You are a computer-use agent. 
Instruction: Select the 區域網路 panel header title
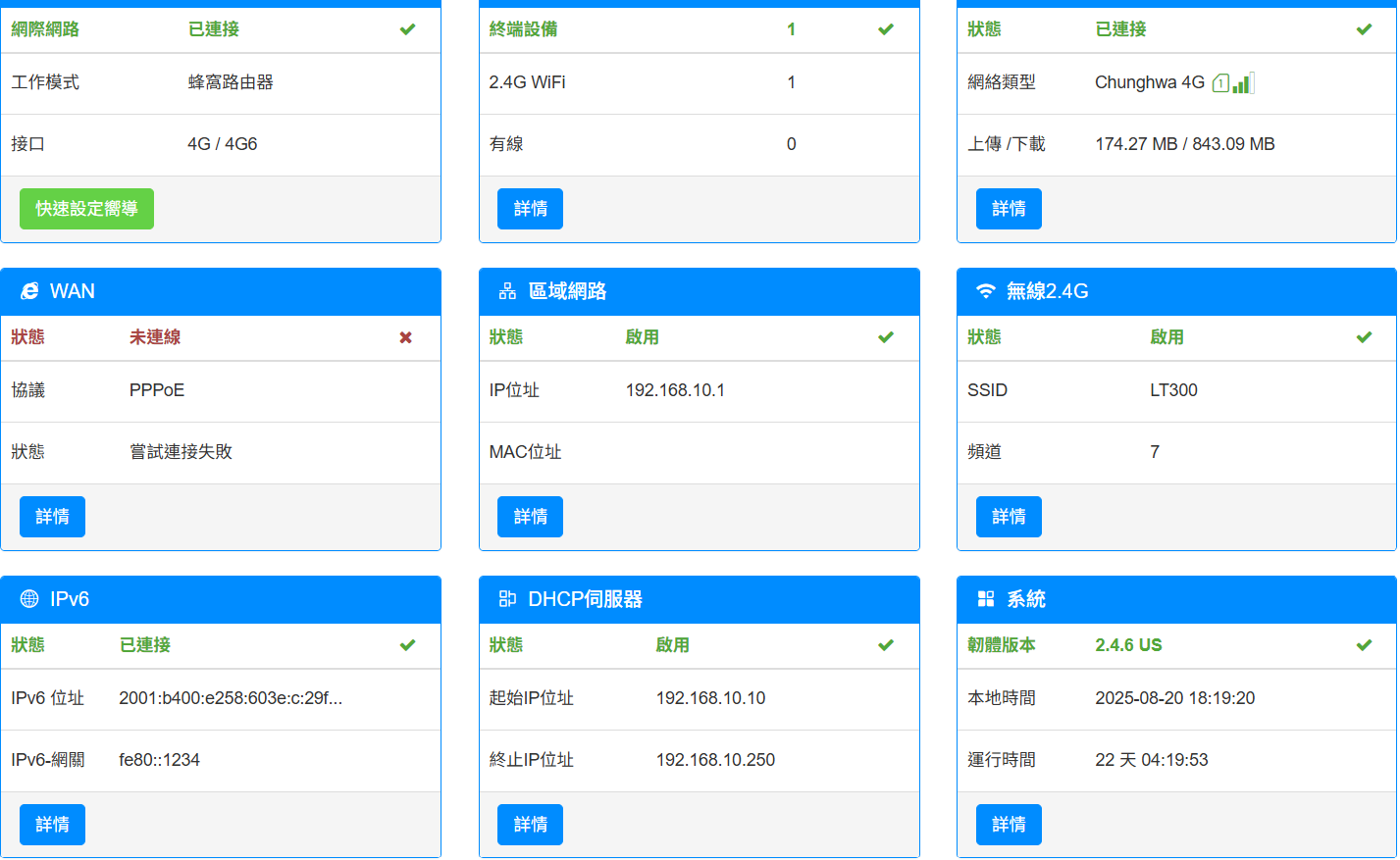[567, 291]
